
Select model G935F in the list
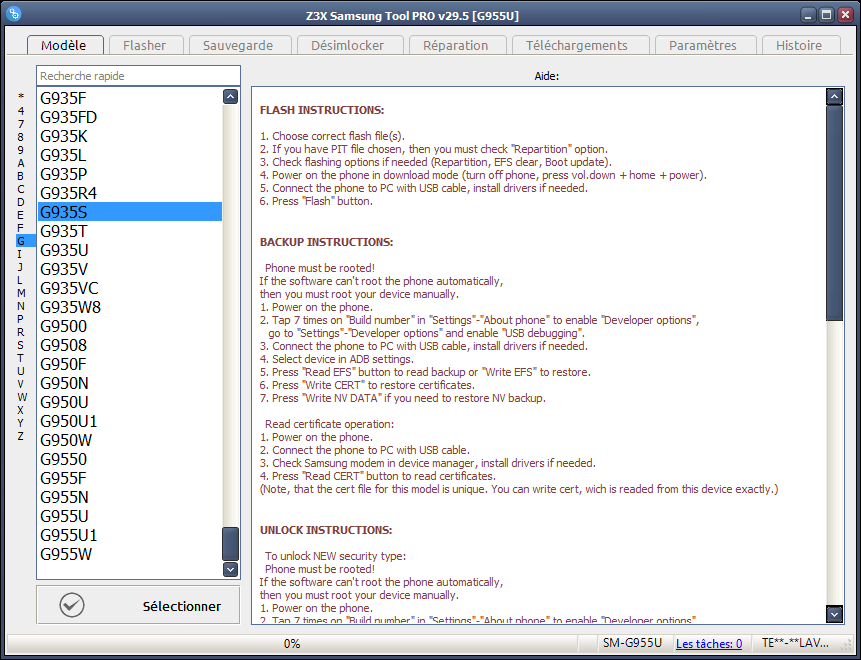pyautogui.click(x=130, y=98)
